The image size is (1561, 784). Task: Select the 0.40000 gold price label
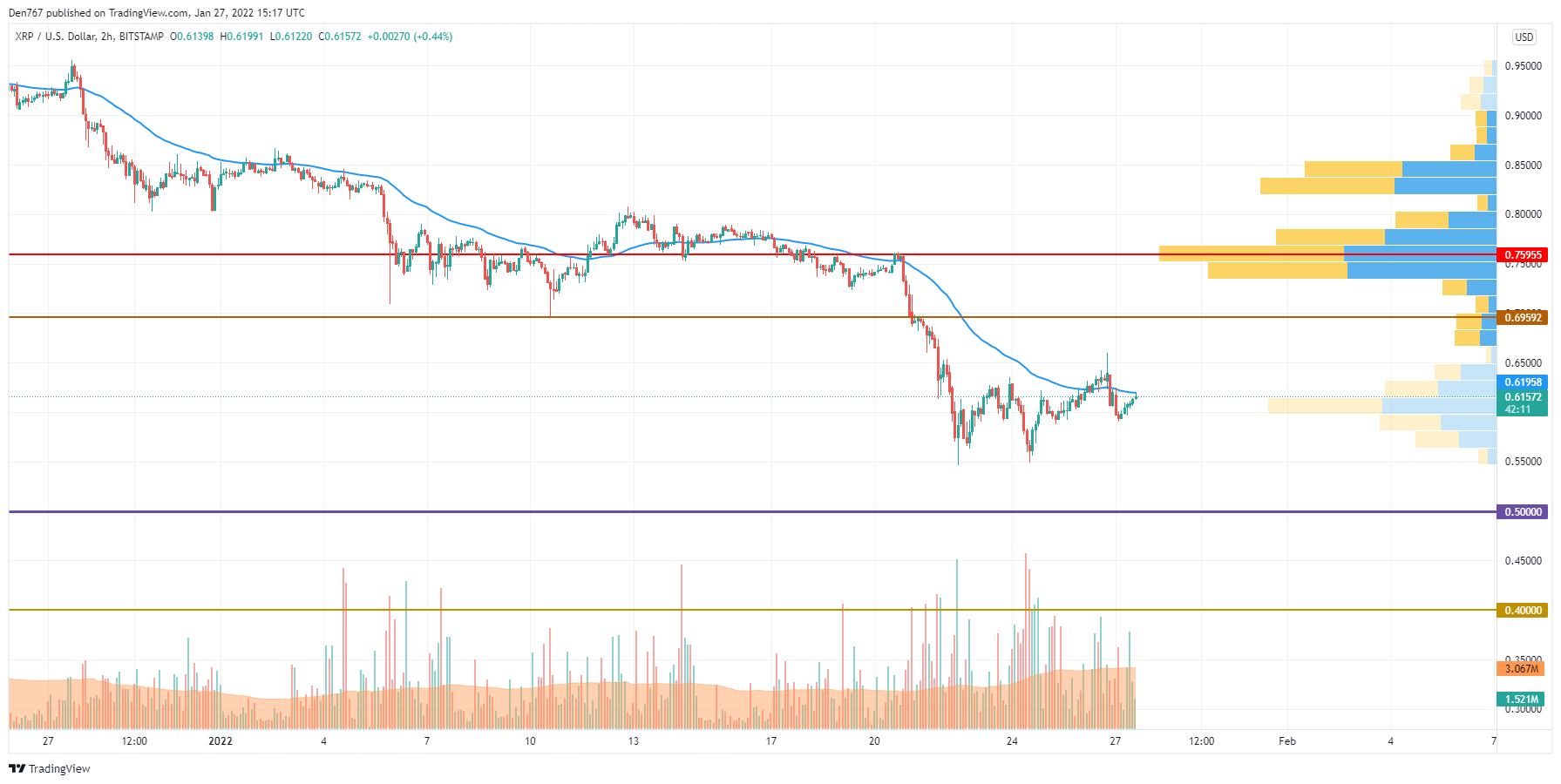pyautogui.click(x=1522, y=610)
